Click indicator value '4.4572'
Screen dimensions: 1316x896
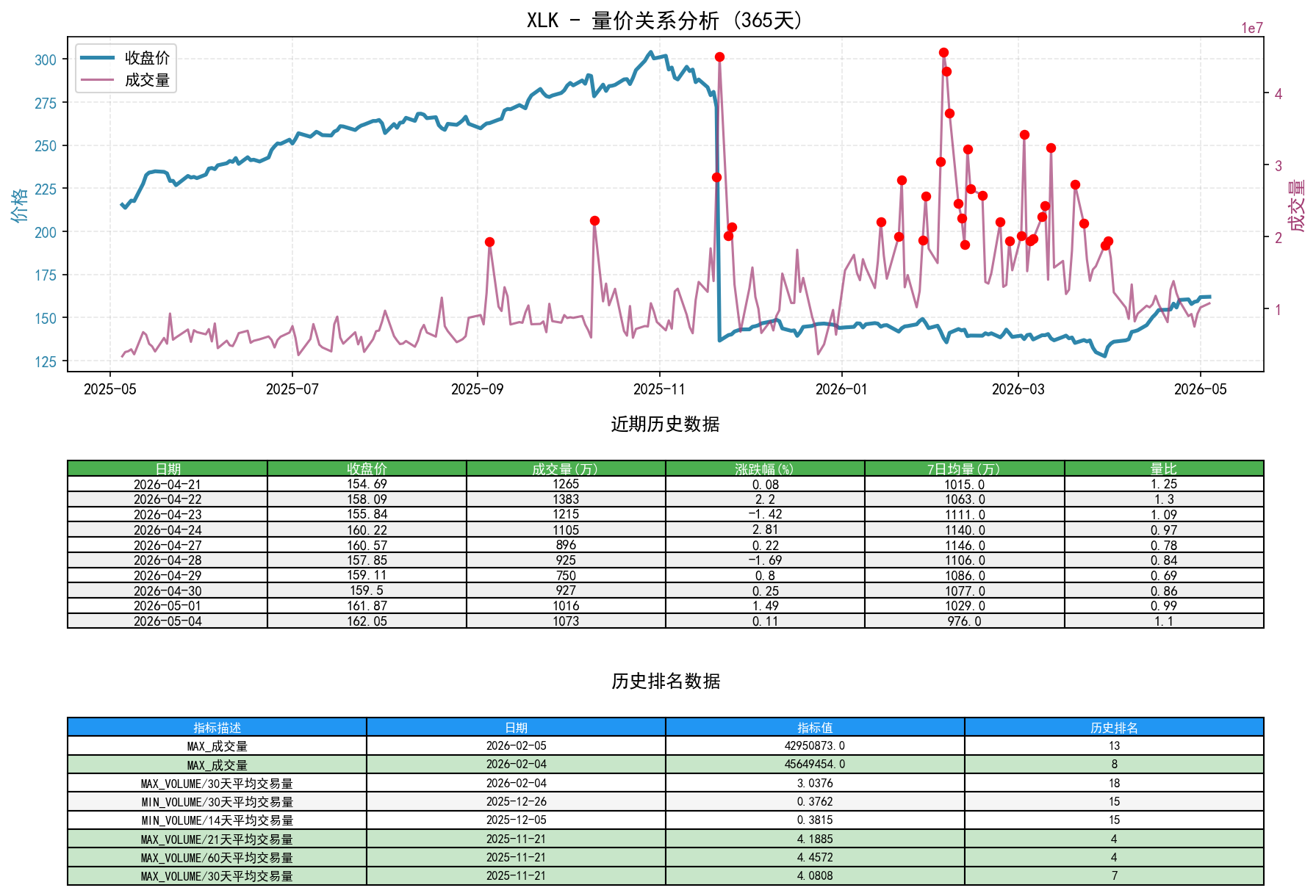click(x=815, y=857)
